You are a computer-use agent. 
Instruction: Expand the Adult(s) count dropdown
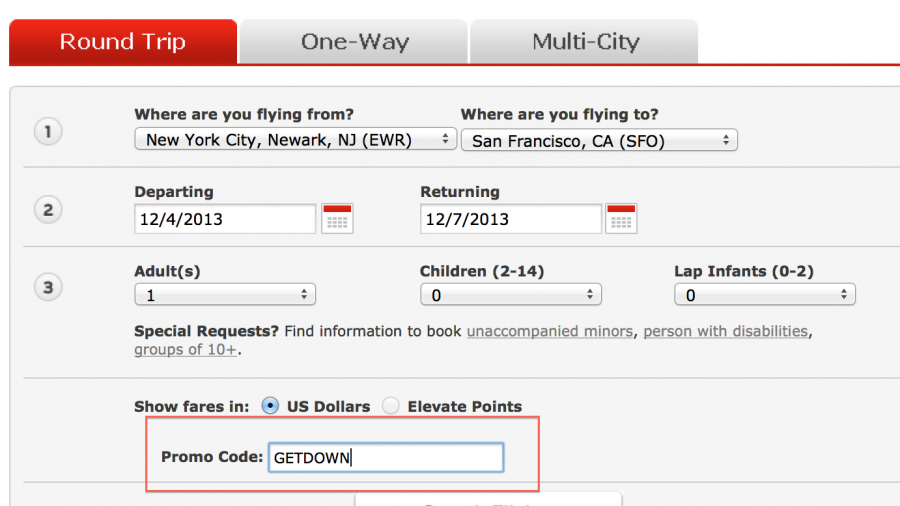click(x=224, y=295)
